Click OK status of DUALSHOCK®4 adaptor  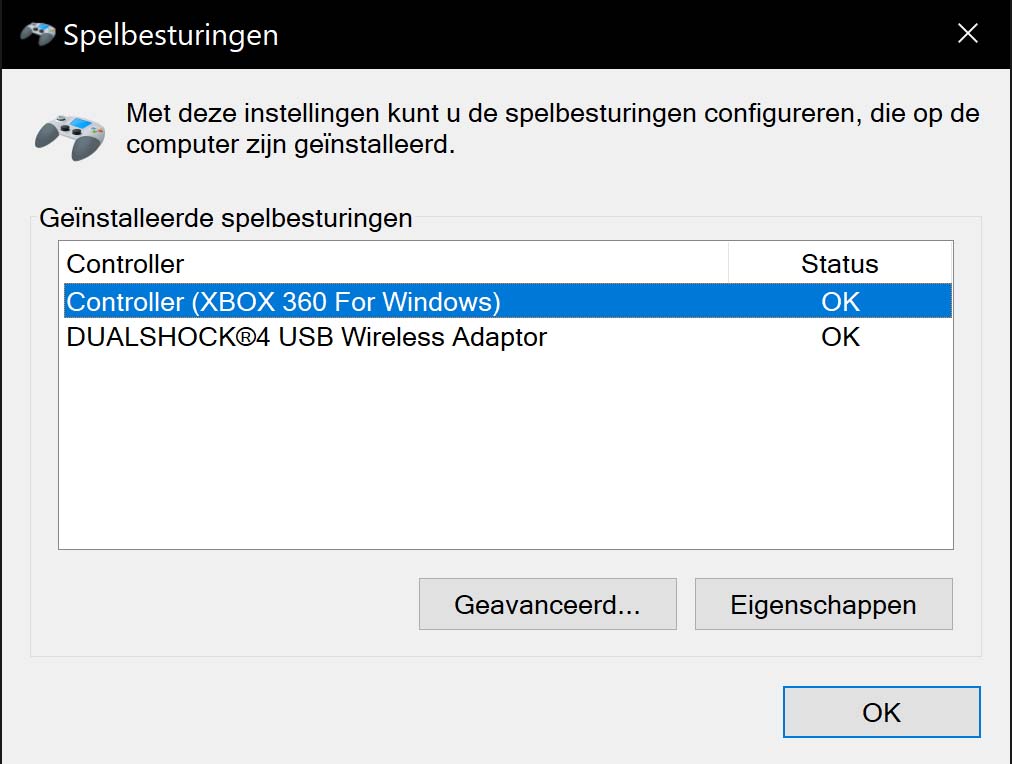pos(840,337)
